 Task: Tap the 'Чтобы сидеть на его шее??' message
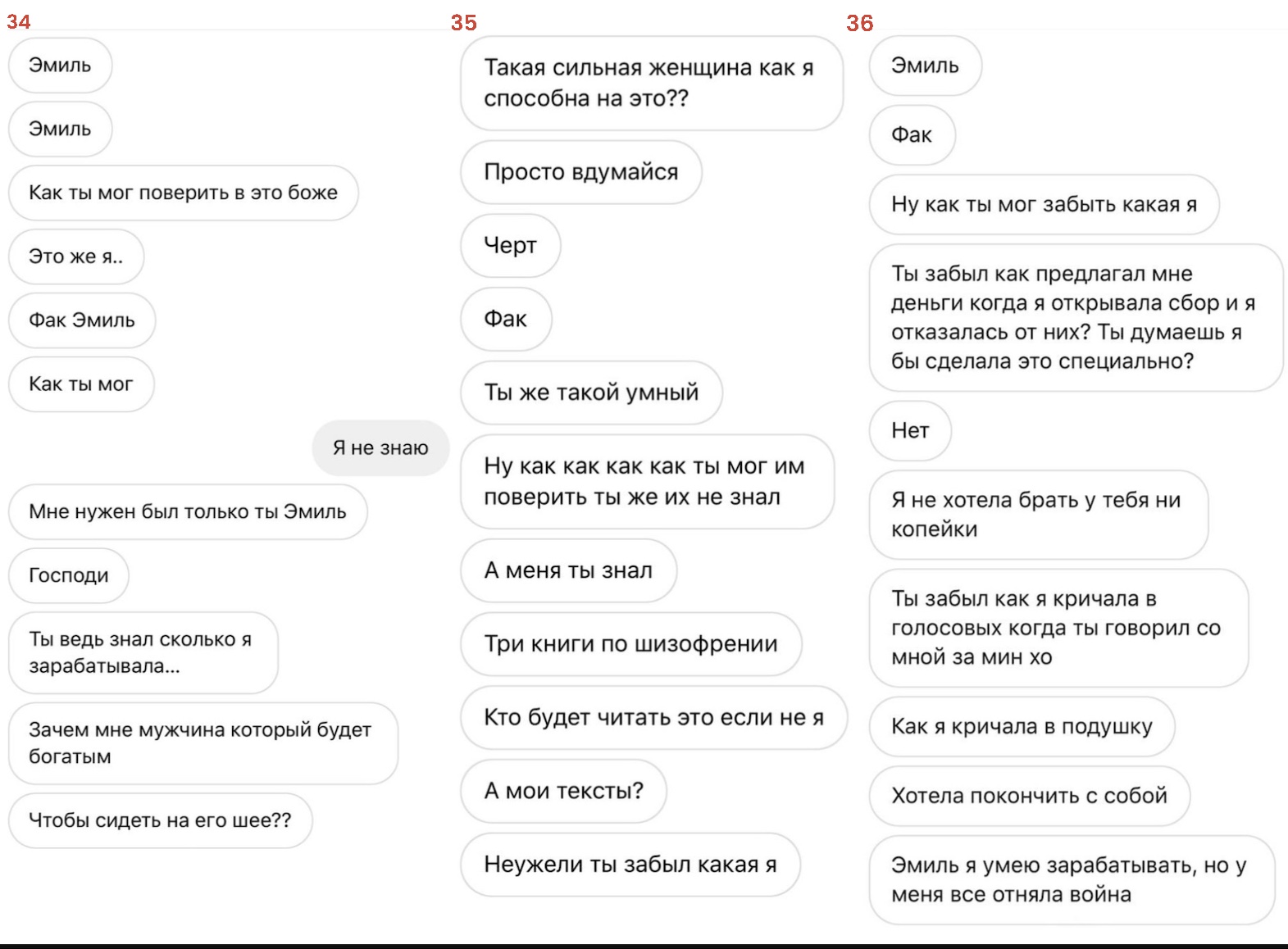coord(161,820)
